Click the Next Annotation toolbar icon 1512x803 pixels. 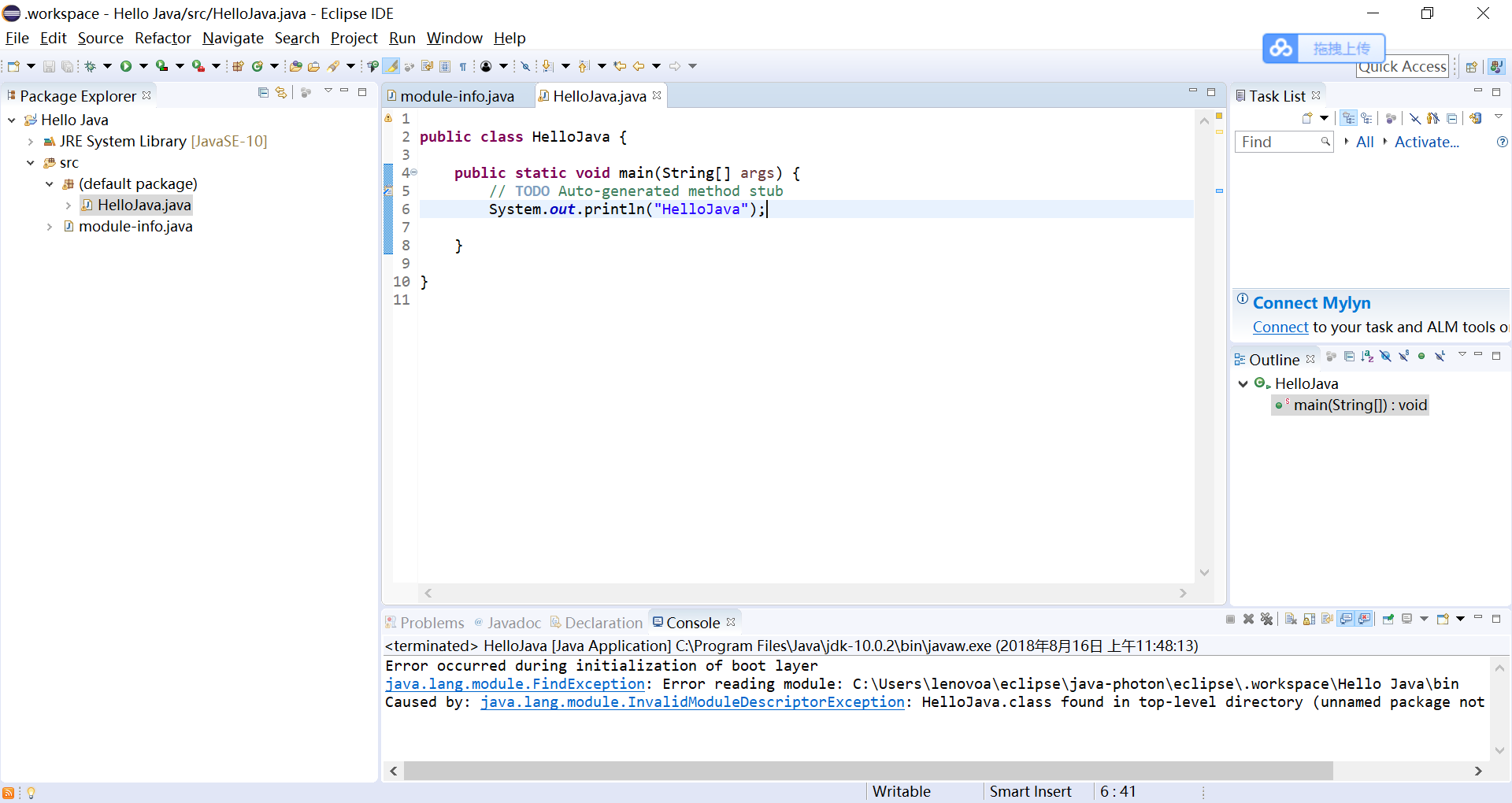[x=547, y=66]
